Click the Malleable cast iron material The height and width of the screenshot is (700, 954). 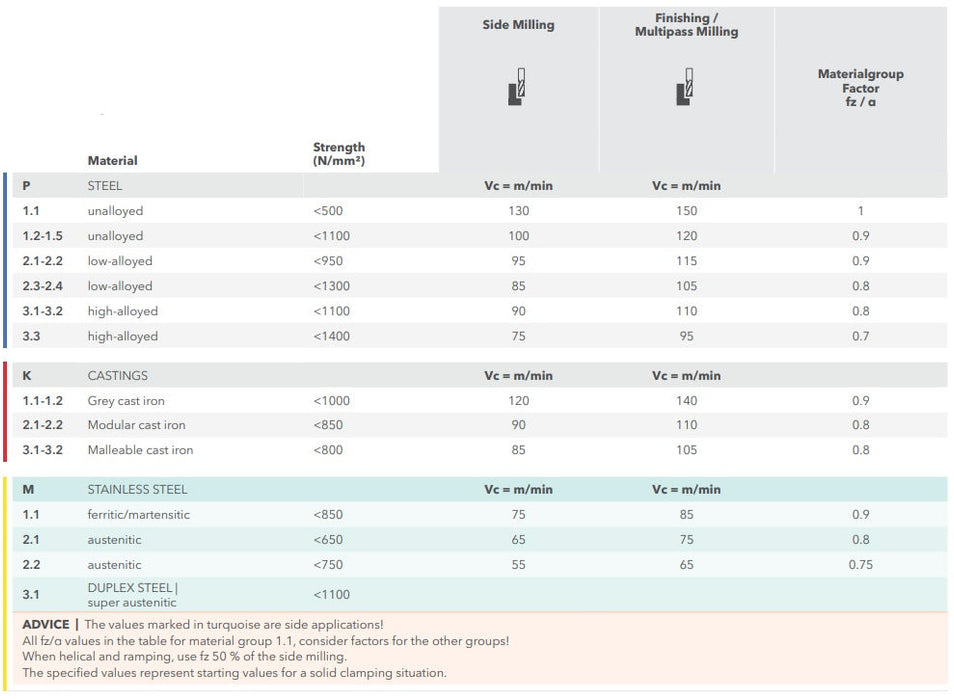[140, 450]
